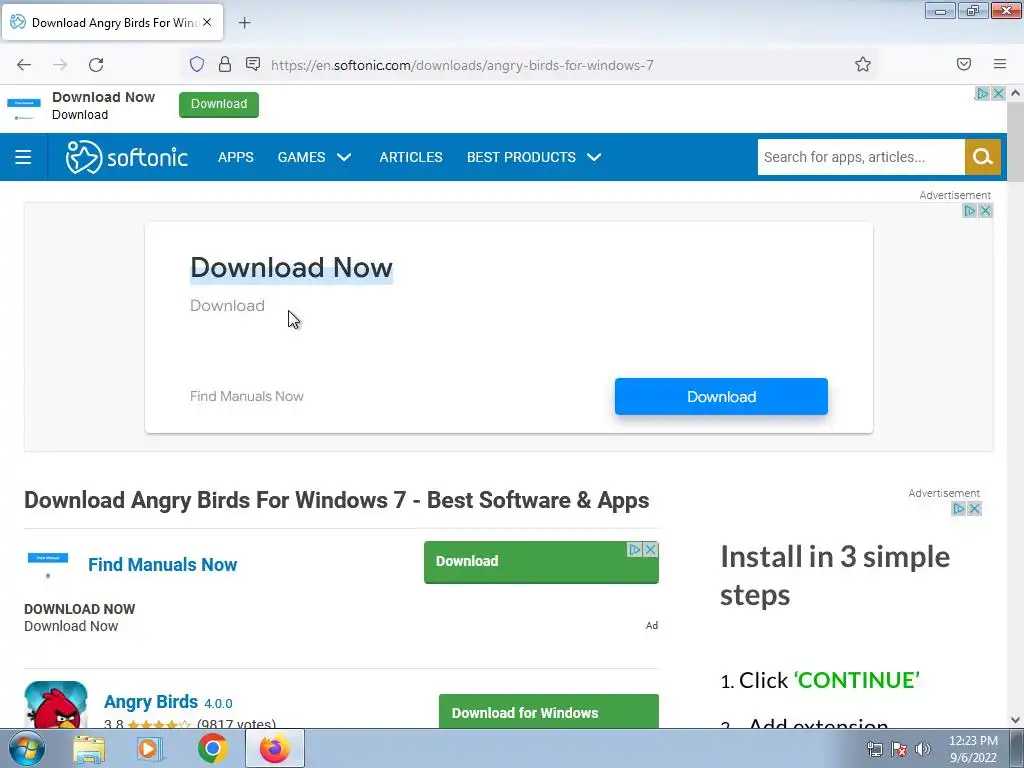This screenshot has width=1024, height=768.
Task: Click the blue Download button in ad
Action: (x=721, y=396)
